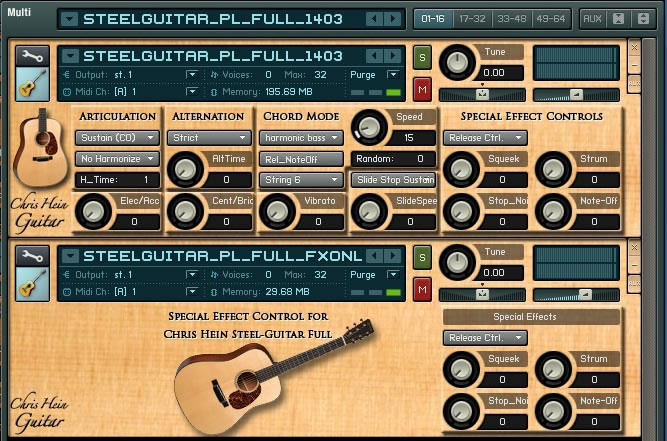667x441 pixels.
Task: Click rack header minimize-all X icon
Action: (618, 19)
